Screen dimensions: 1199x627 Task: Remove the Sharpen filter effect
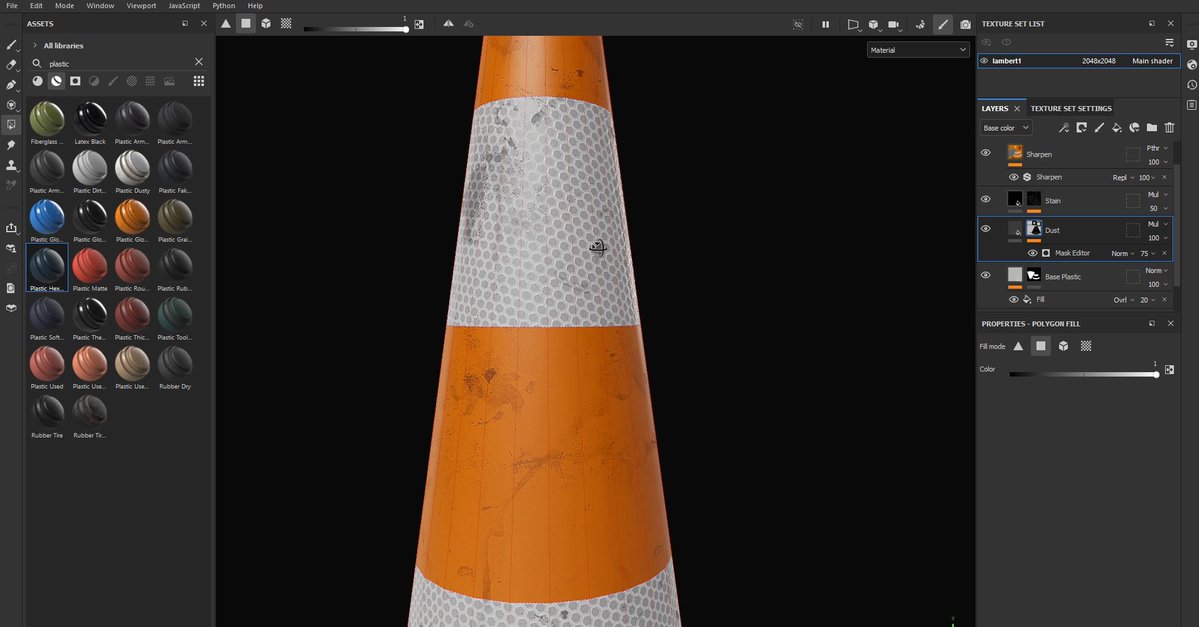[x=1165, y=177]
